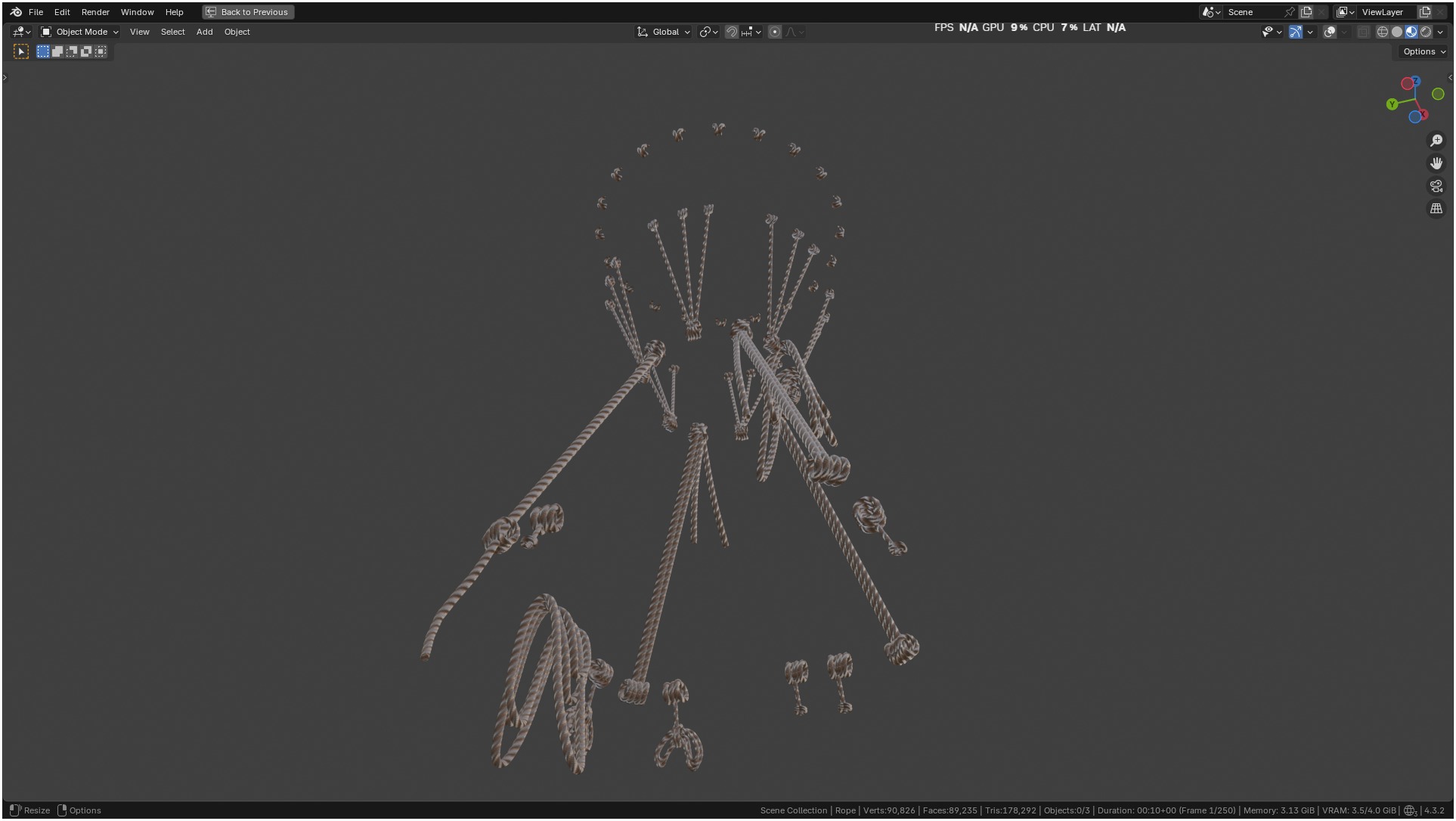The width and height of the screenshot is (1456, 821).
Task: Open the scene browse icon dropdown
Action: [1211, 12]
